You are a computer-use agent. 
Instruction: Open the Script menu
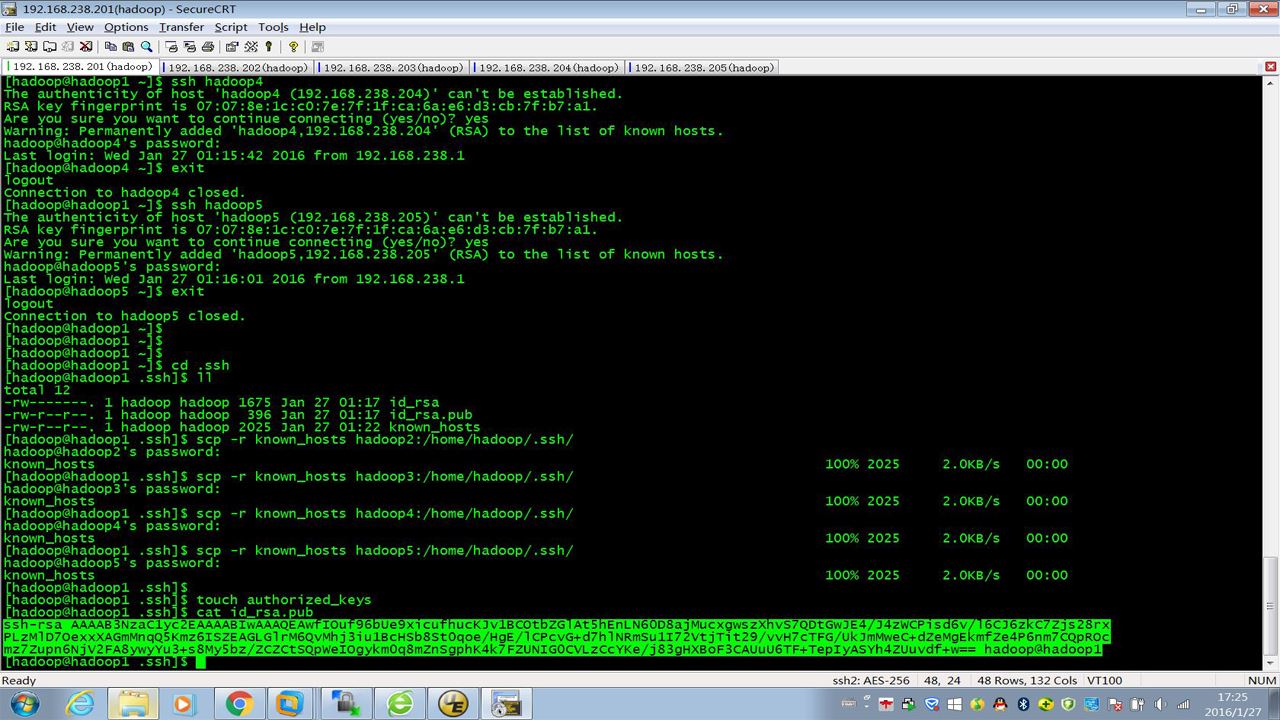coord(231,27)
